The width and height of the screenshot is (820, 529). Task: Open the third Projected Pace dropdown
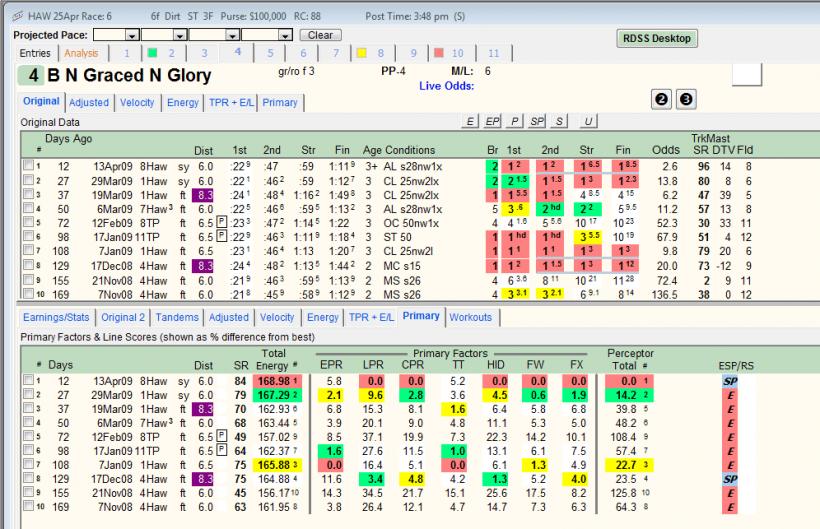[232, 36]
